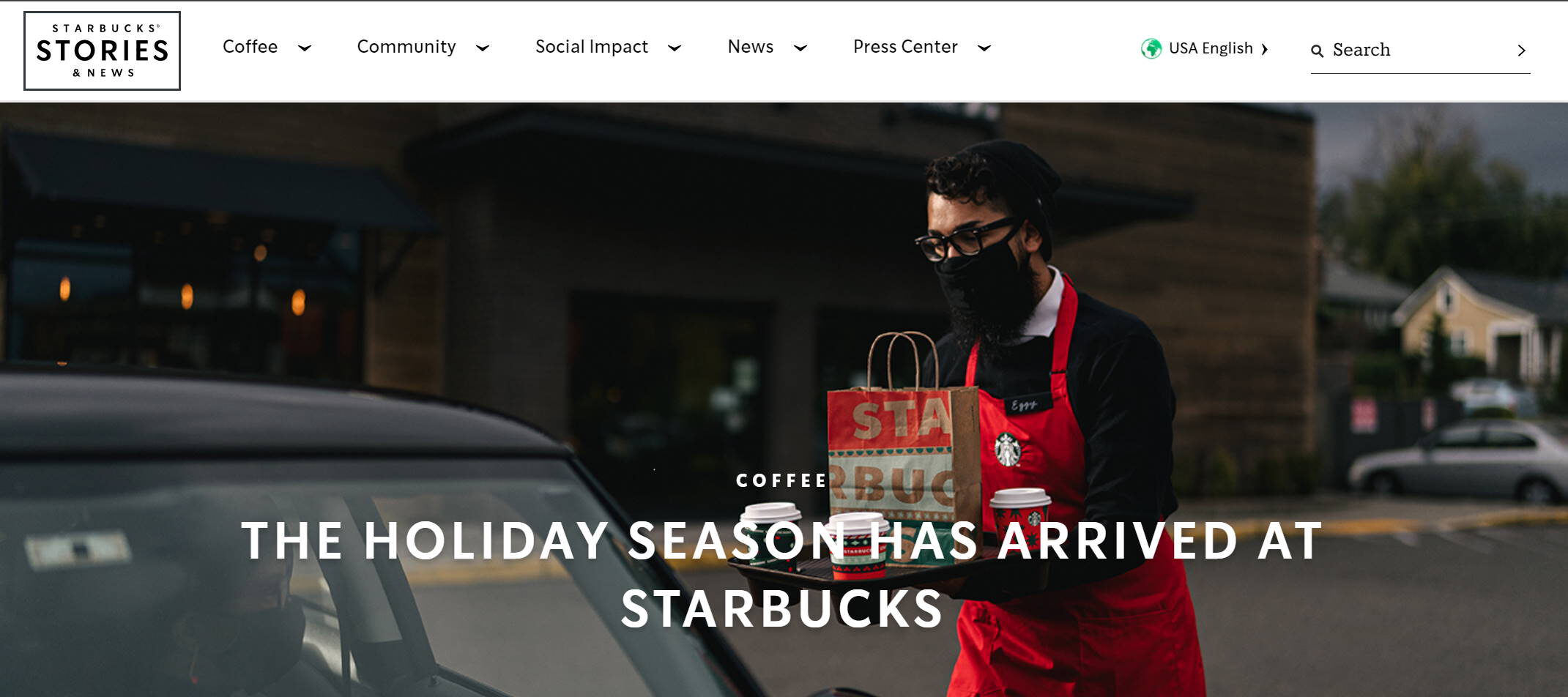Click the globe icon beside USA English
This screenshot has width=1568, height=697.
tap(1151, 48)
